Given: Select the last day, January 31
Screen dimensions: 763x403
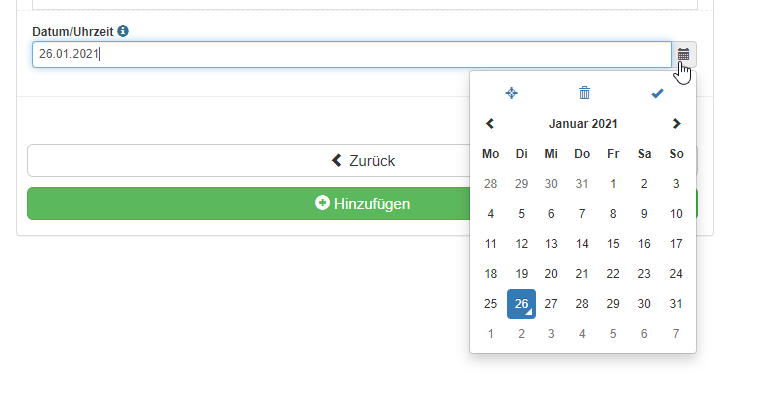Looking at the screenshot, I should coord(676,304).
